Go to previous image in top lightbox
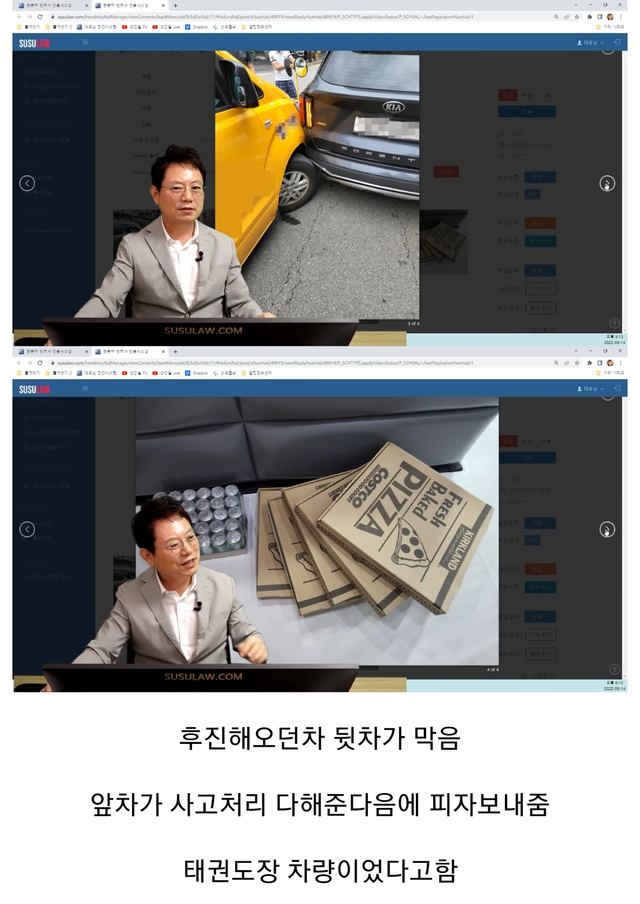640x904 pixels. point(27,183)
